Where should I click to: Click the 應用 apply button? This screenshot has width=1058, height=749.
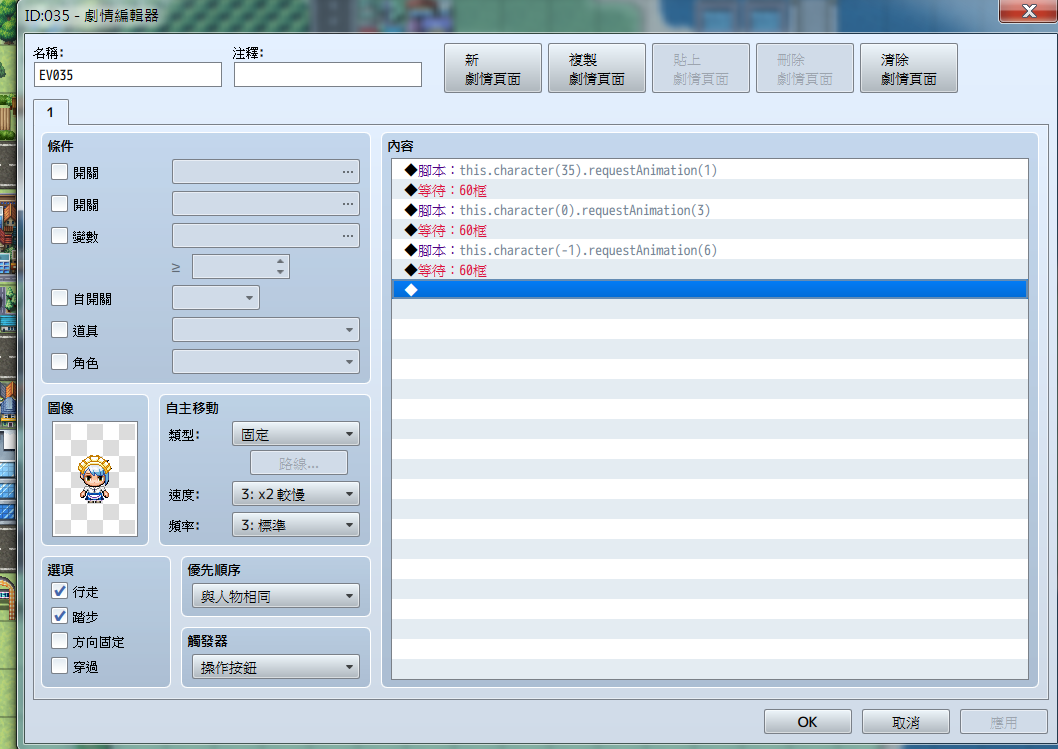[1003, 721]
